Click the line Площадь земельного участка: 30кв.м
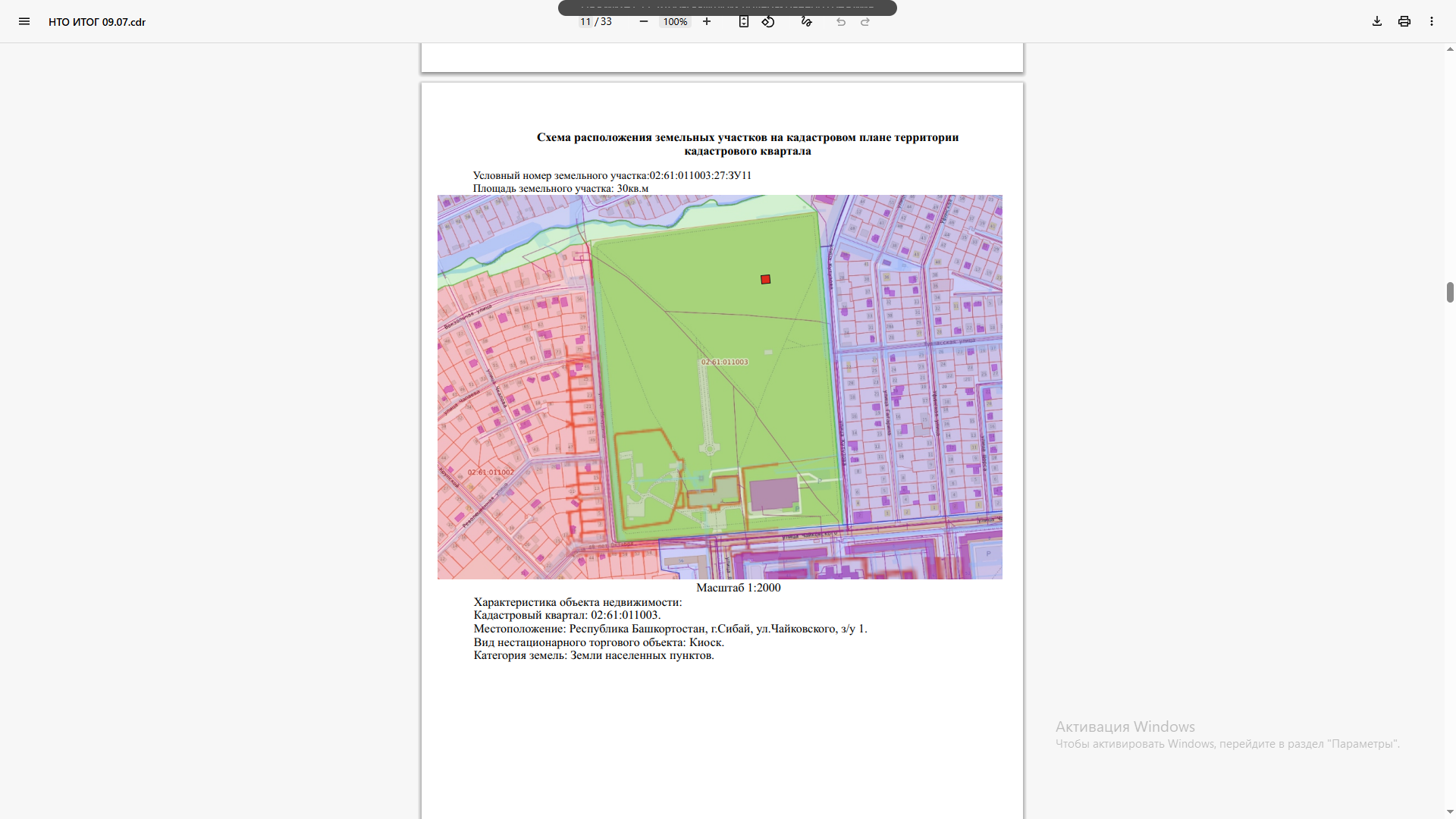 pyautogui.click(x=560, y=189)
